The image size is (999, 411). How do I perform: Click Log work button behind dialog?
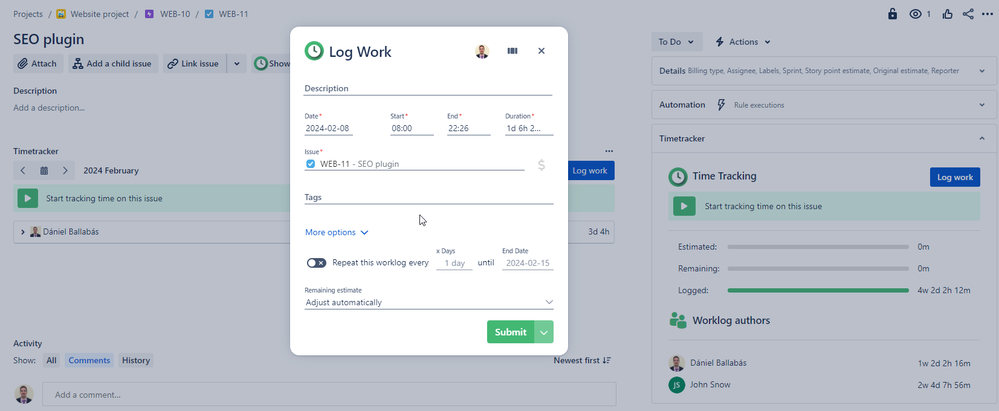pos(591,171)
